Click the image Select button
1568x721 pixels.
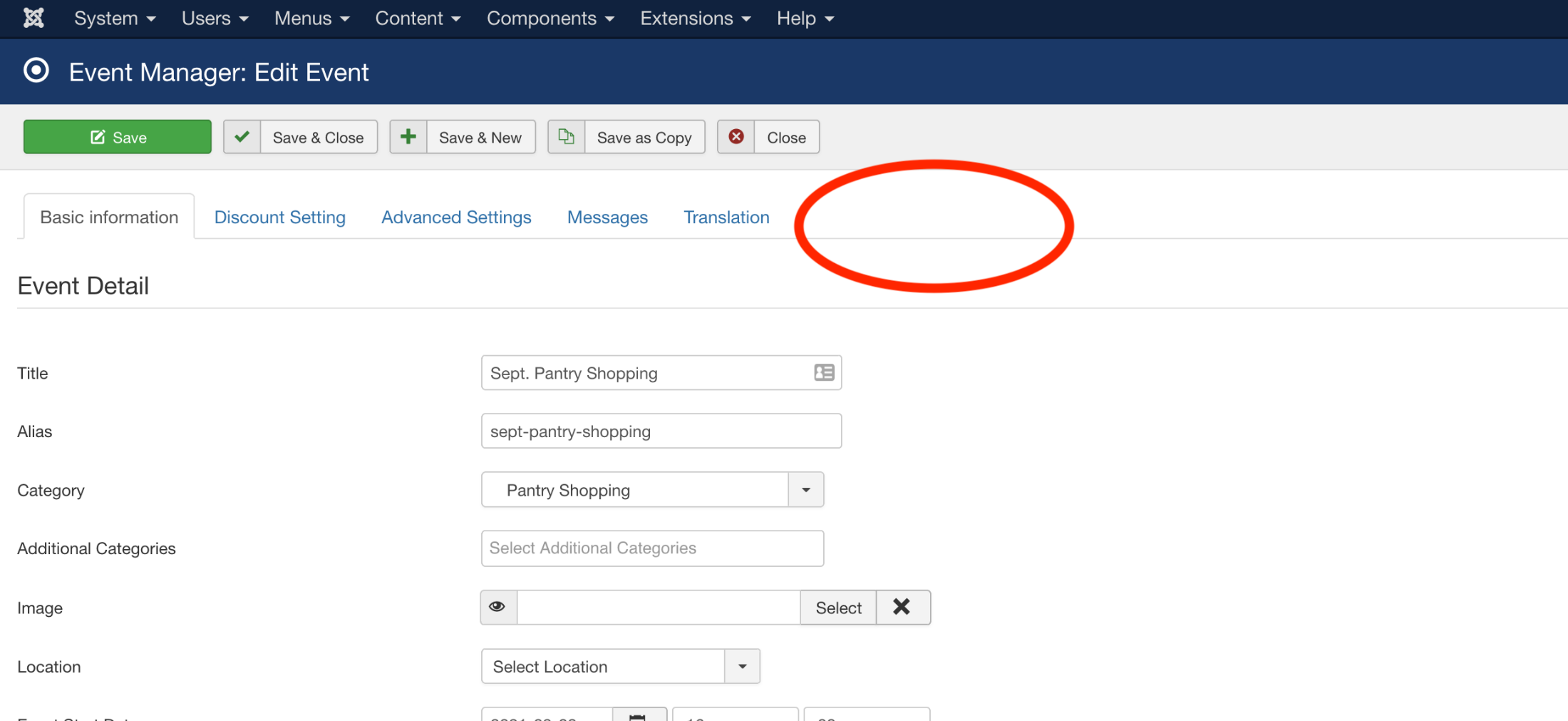pos(838,608)
